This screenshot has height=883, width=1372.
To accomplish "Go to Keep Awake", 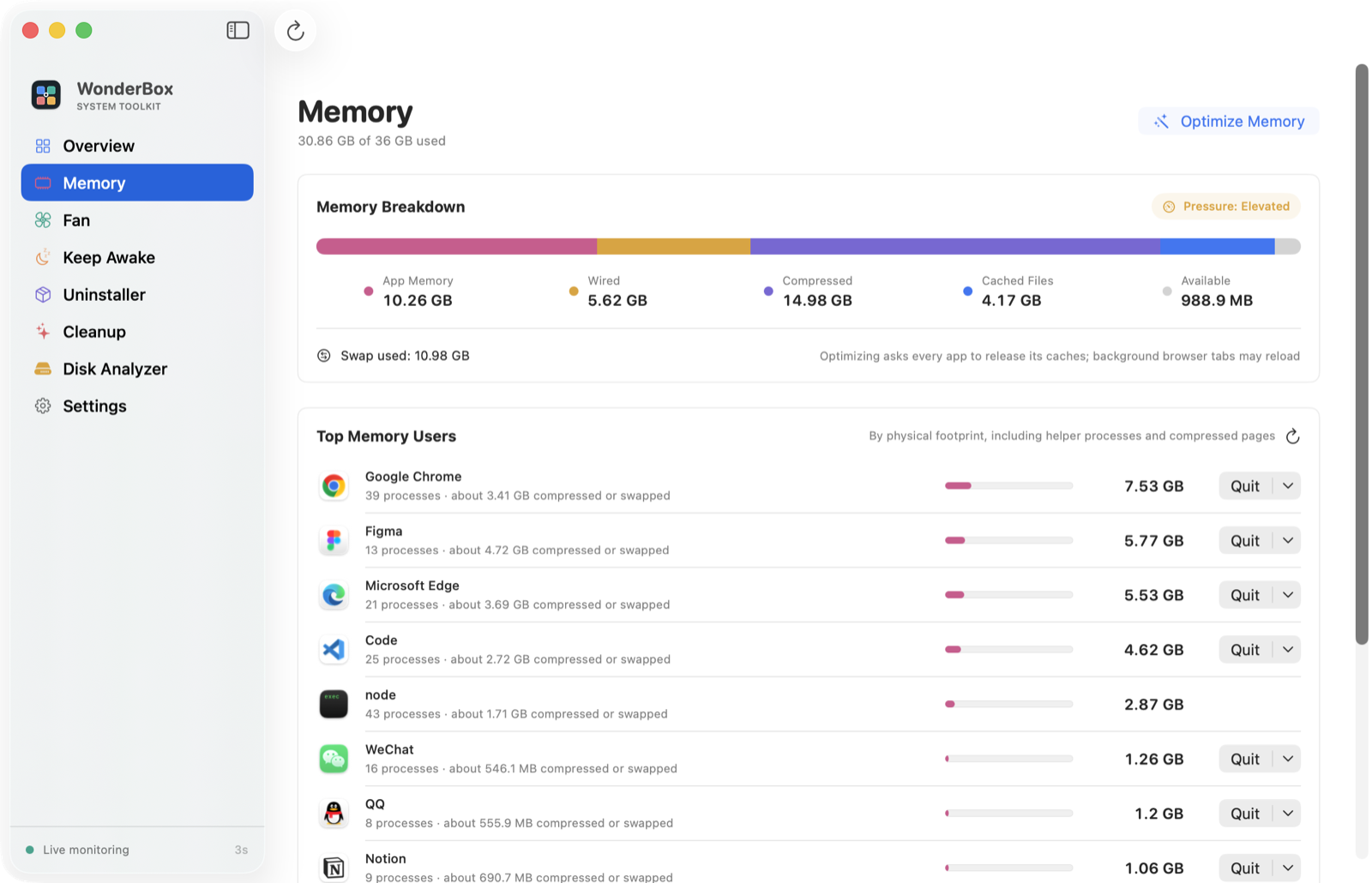I will tap(137, 257).
